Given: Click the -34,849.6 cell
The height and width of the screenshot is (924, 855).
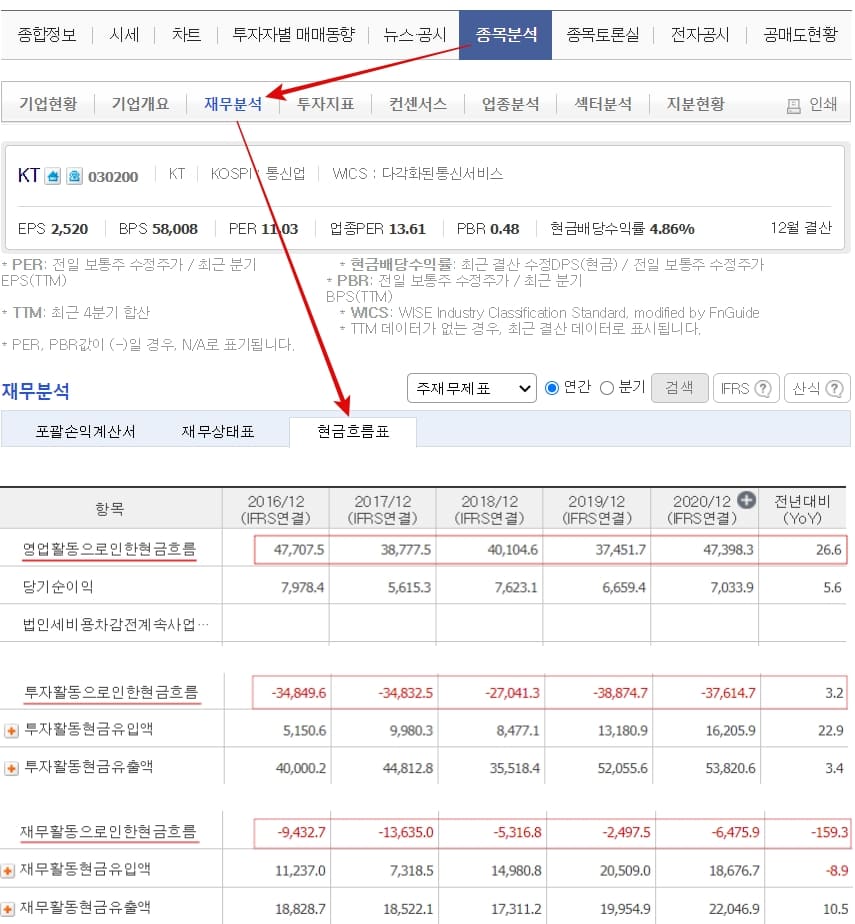Looking at the screenshot, I should [x=299, y=693].
